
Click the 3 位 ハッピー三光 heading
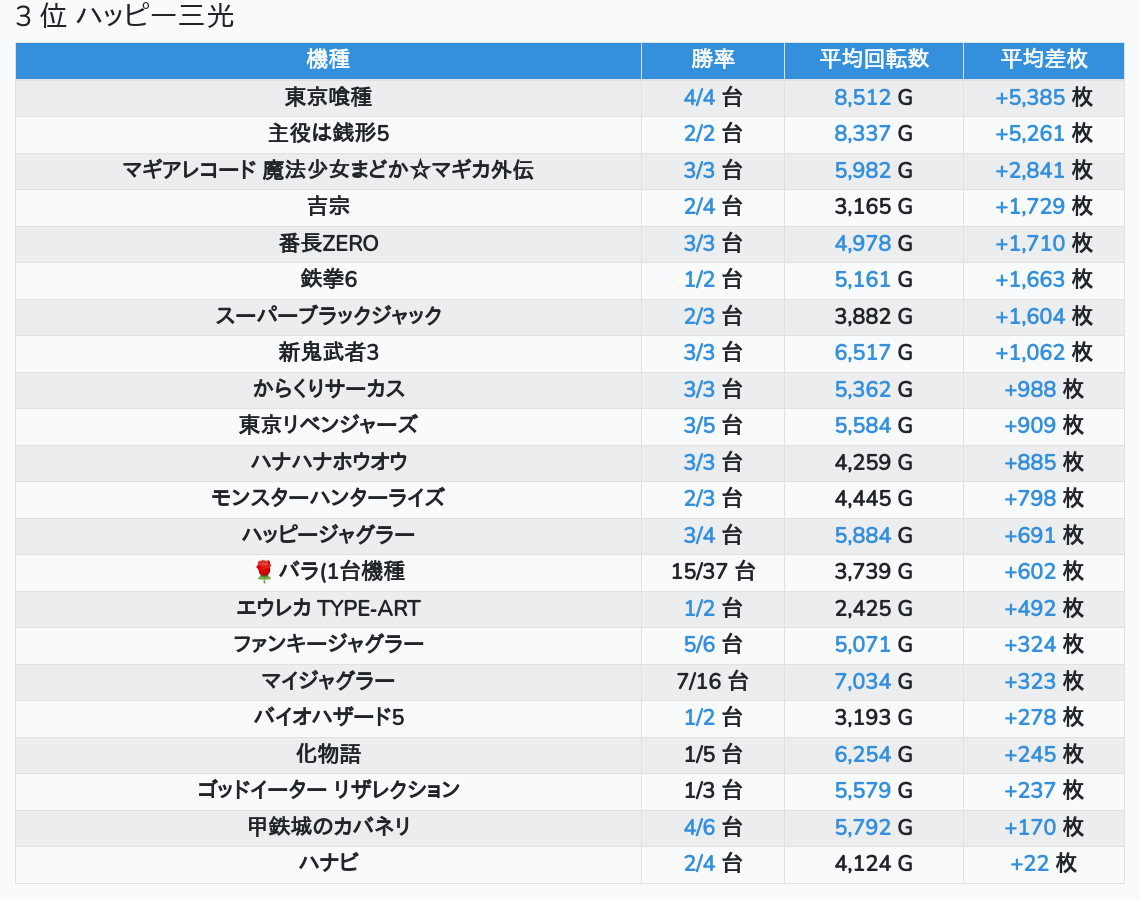point(125,17)
